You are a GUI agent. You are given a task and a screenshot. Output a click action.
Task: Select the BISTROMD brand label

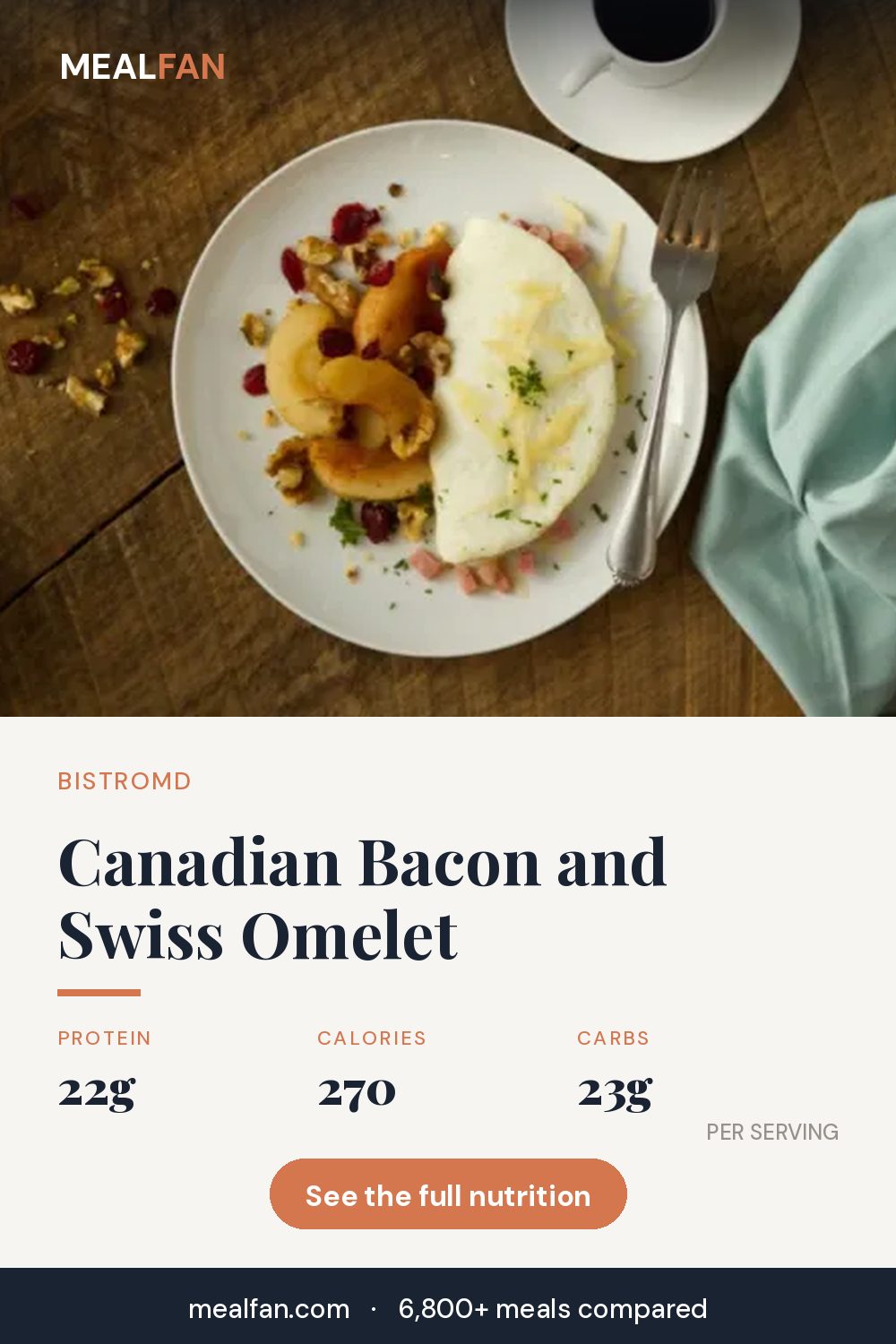(125, 781)
